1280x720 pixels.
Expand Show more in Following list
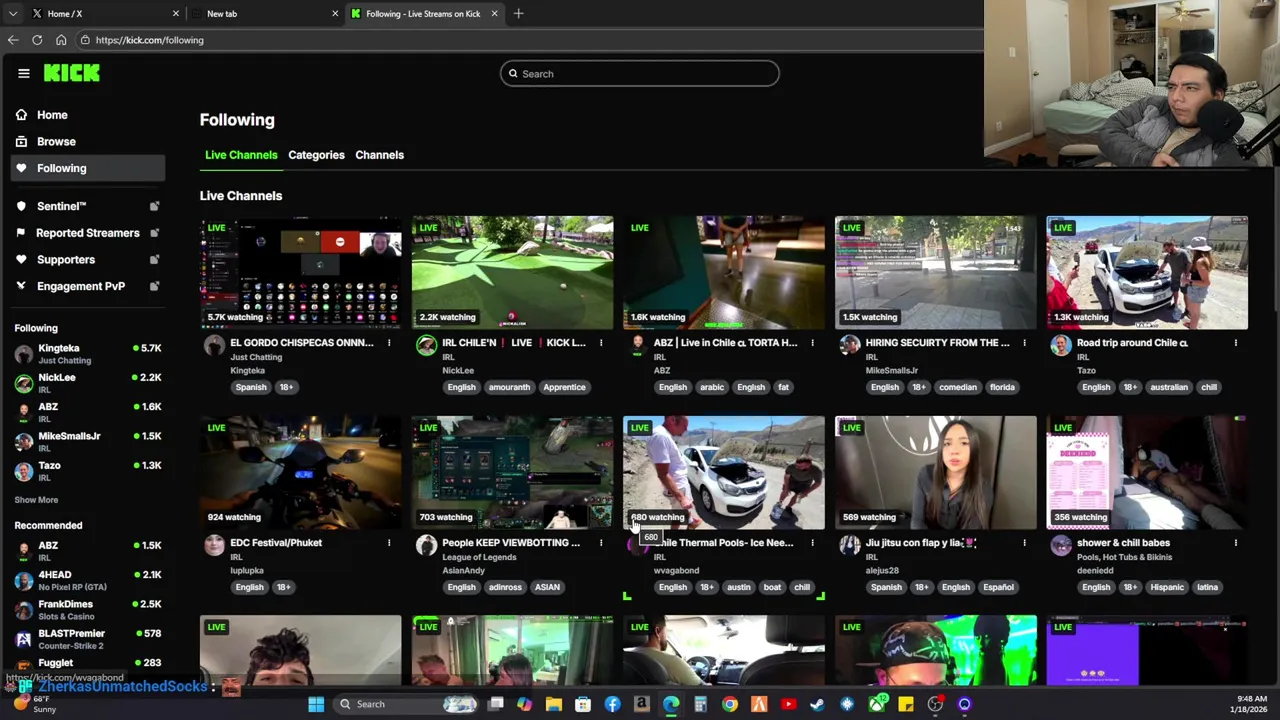[x=36, y=500]
